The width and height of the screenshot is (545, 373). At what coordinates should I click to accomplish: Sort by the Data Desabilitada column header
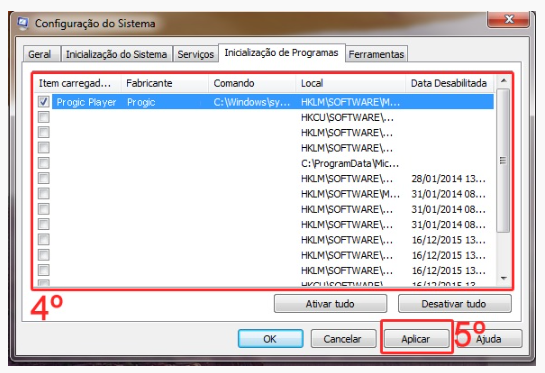[x=450, y=83]
